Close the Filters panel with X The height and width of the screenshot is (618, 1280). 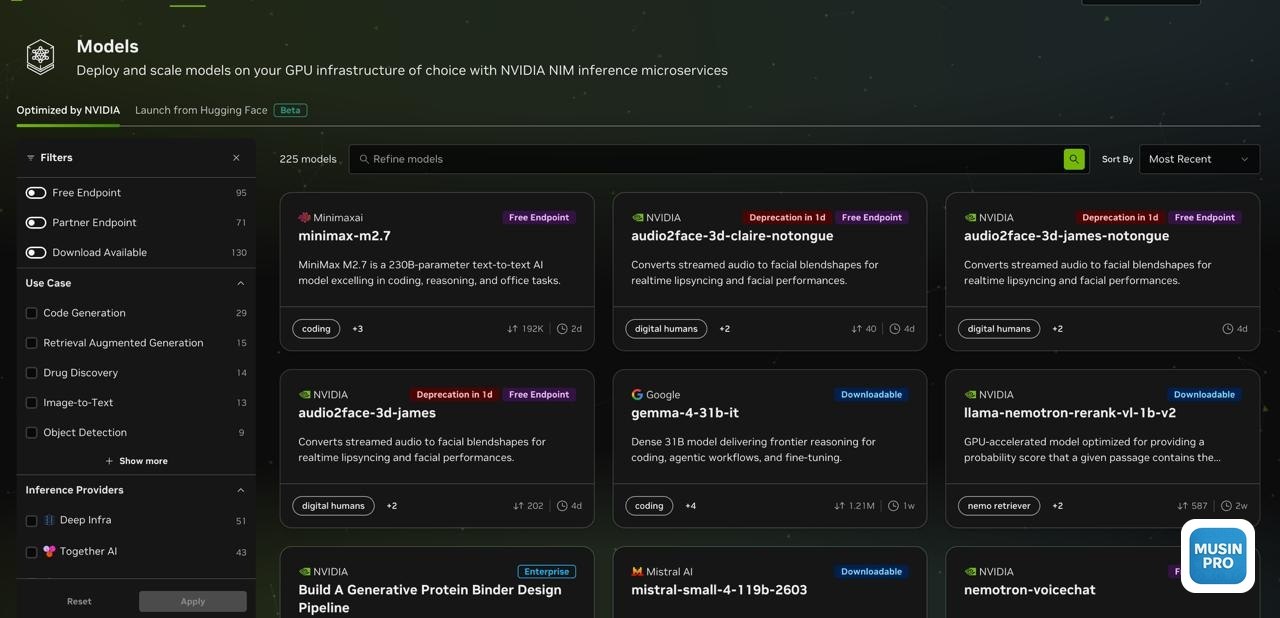tap(236, 158)
